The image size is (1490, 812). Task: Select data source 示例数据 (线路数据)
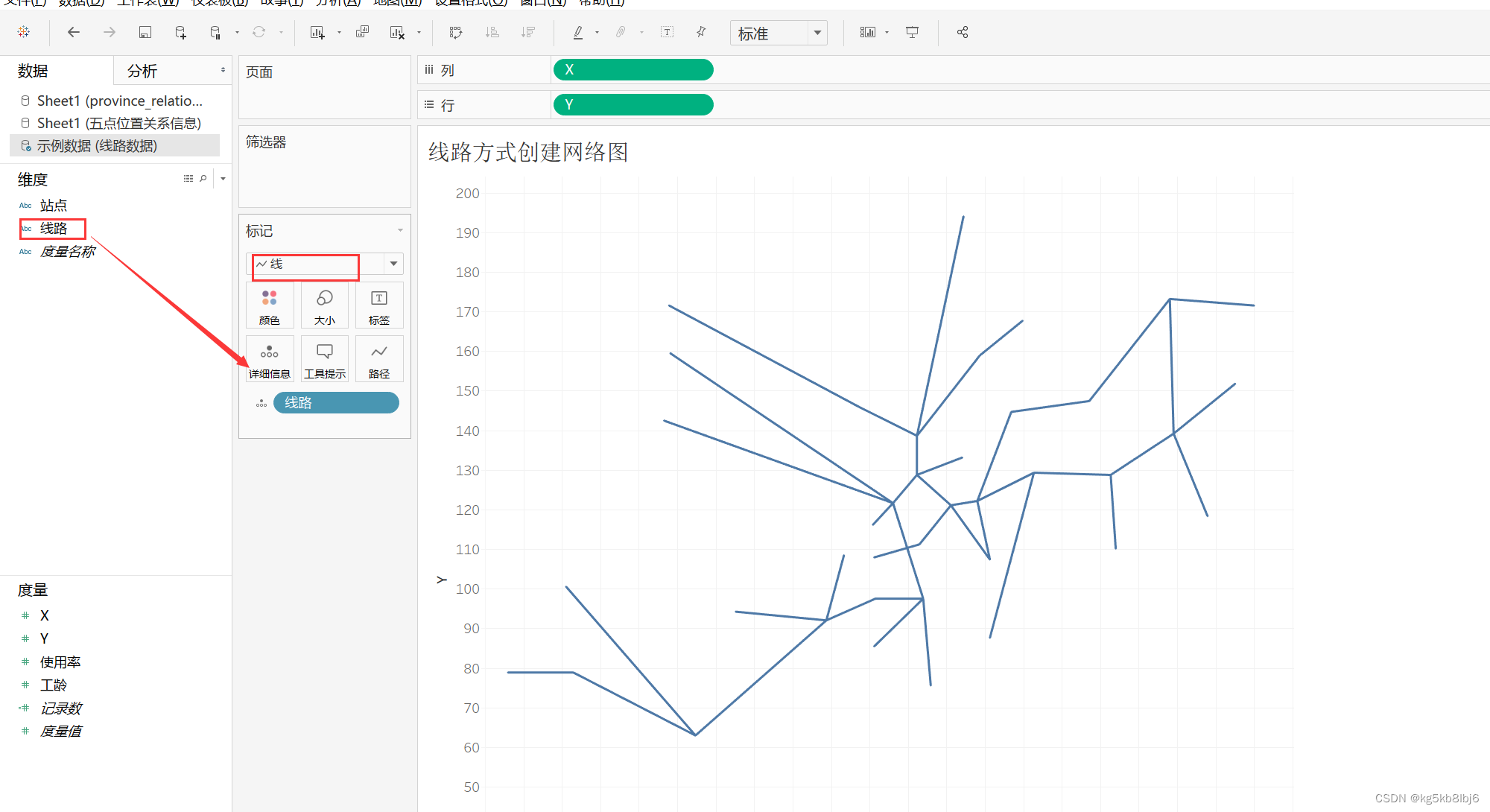tap(115, 145)
